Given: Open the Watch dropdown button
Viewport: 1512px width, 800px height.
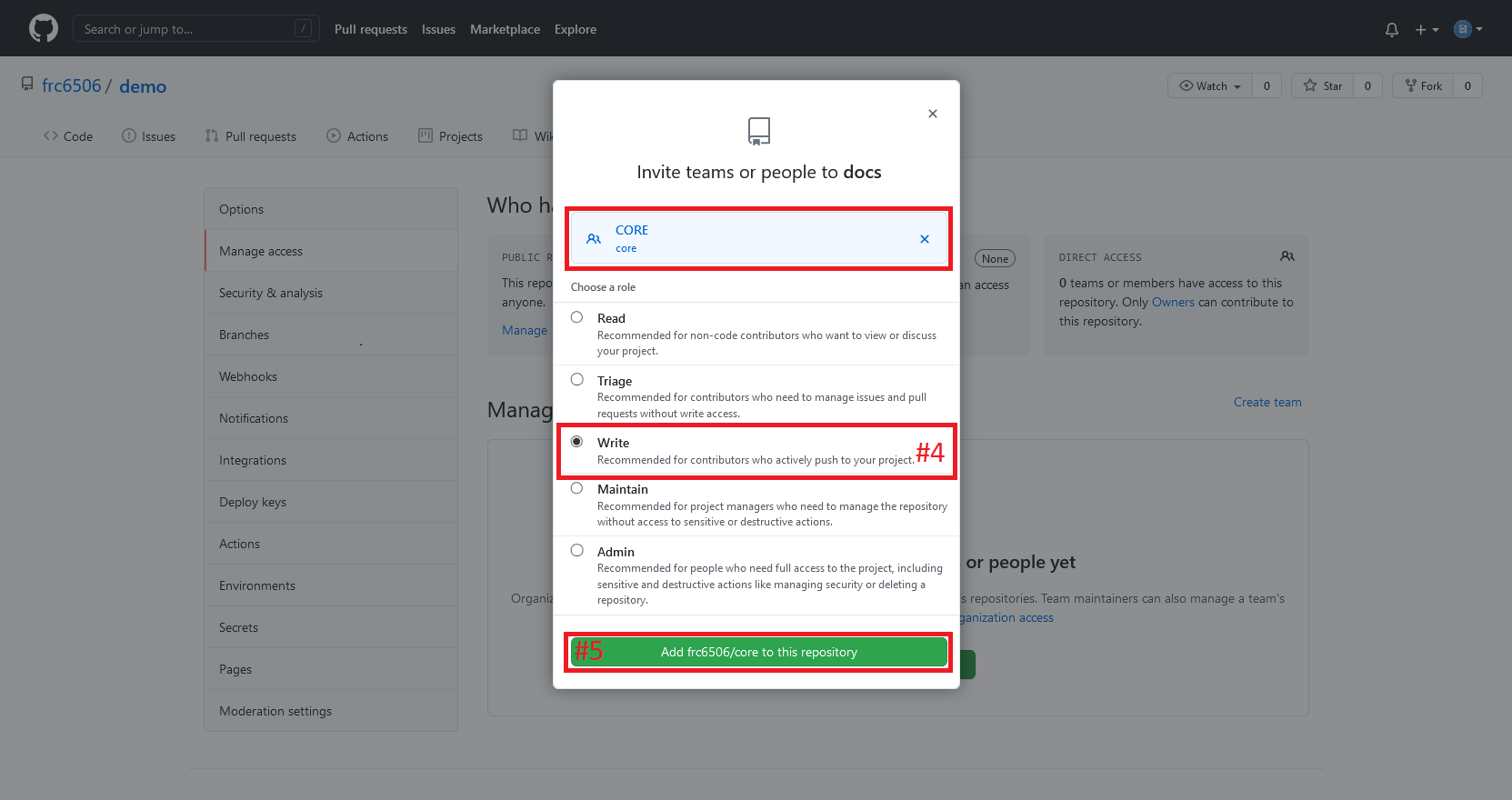Looking at the screenshot, I should [1210, 85].
